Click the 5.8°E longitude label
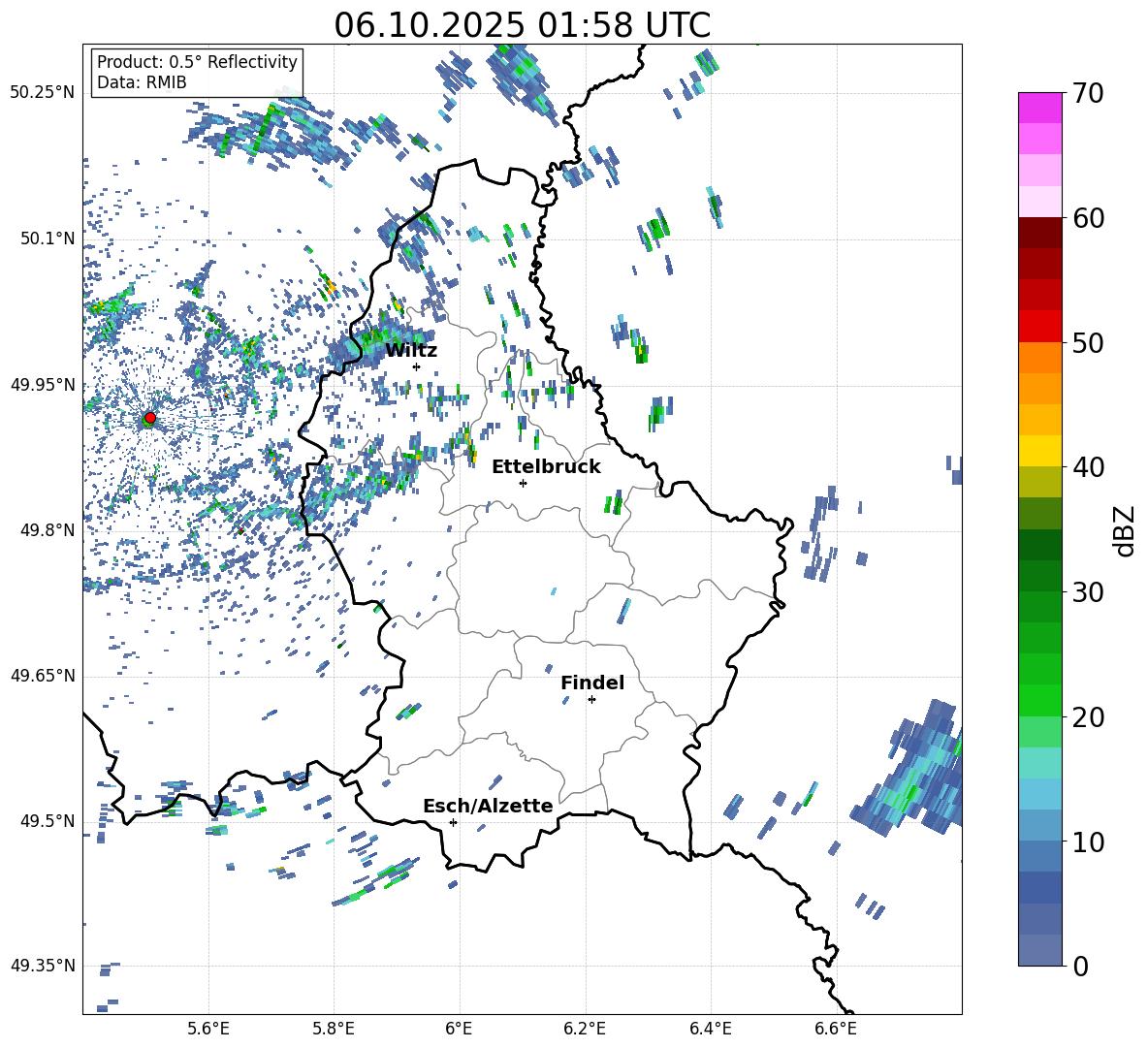Screen dimensions: 1148x1048 [334, 1029]
